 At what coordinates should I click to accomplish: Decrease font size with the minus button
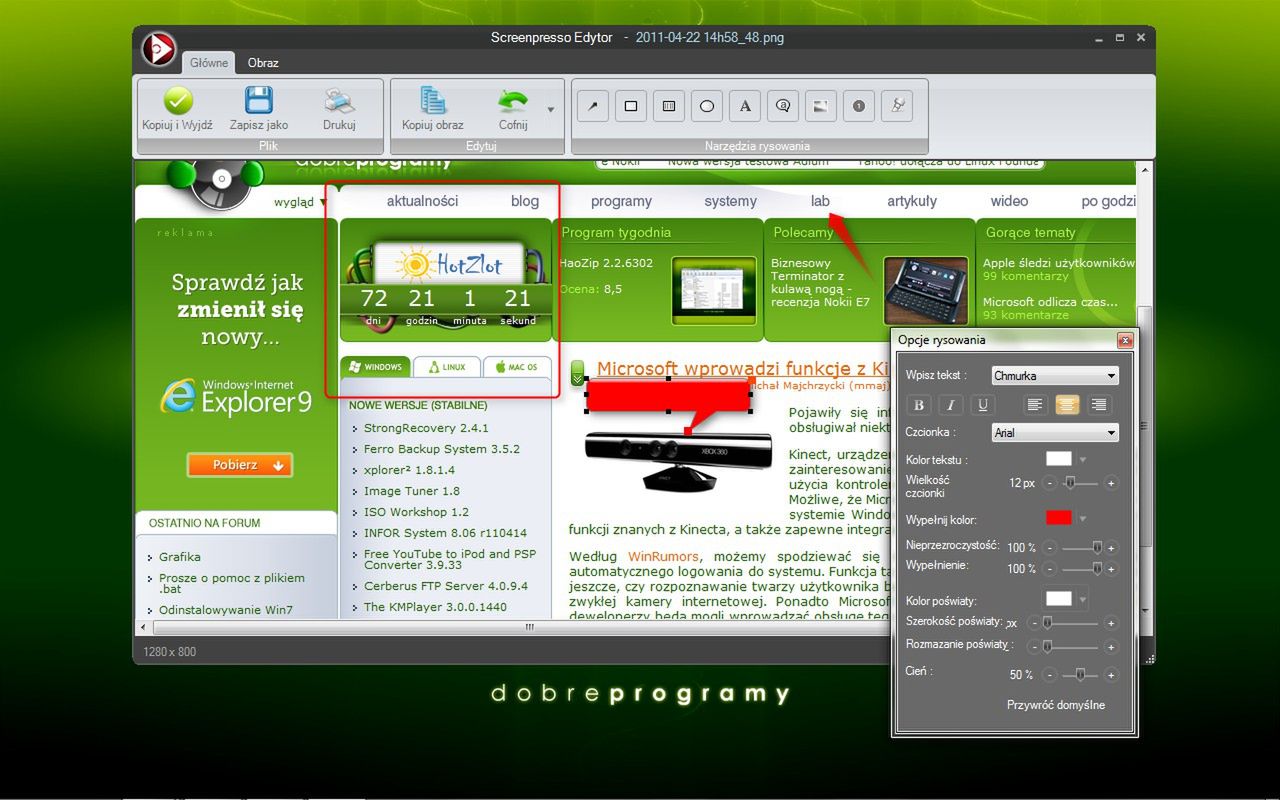coord(1049,483)
